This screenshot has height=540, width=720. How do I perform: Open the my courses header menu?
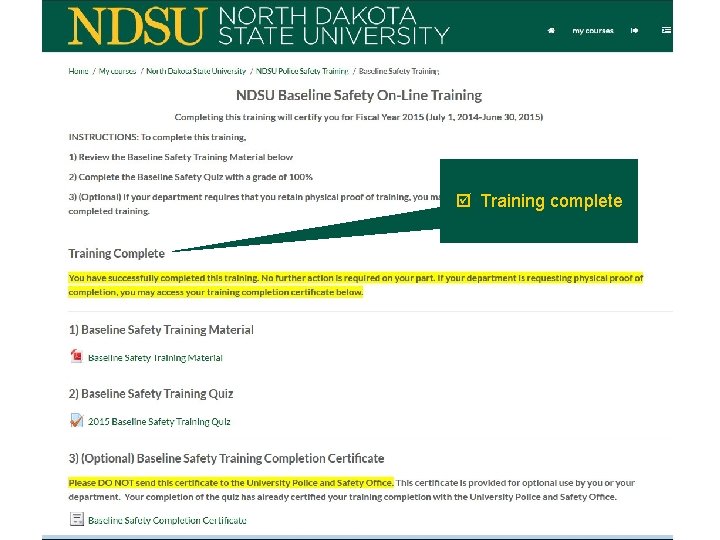593,31
